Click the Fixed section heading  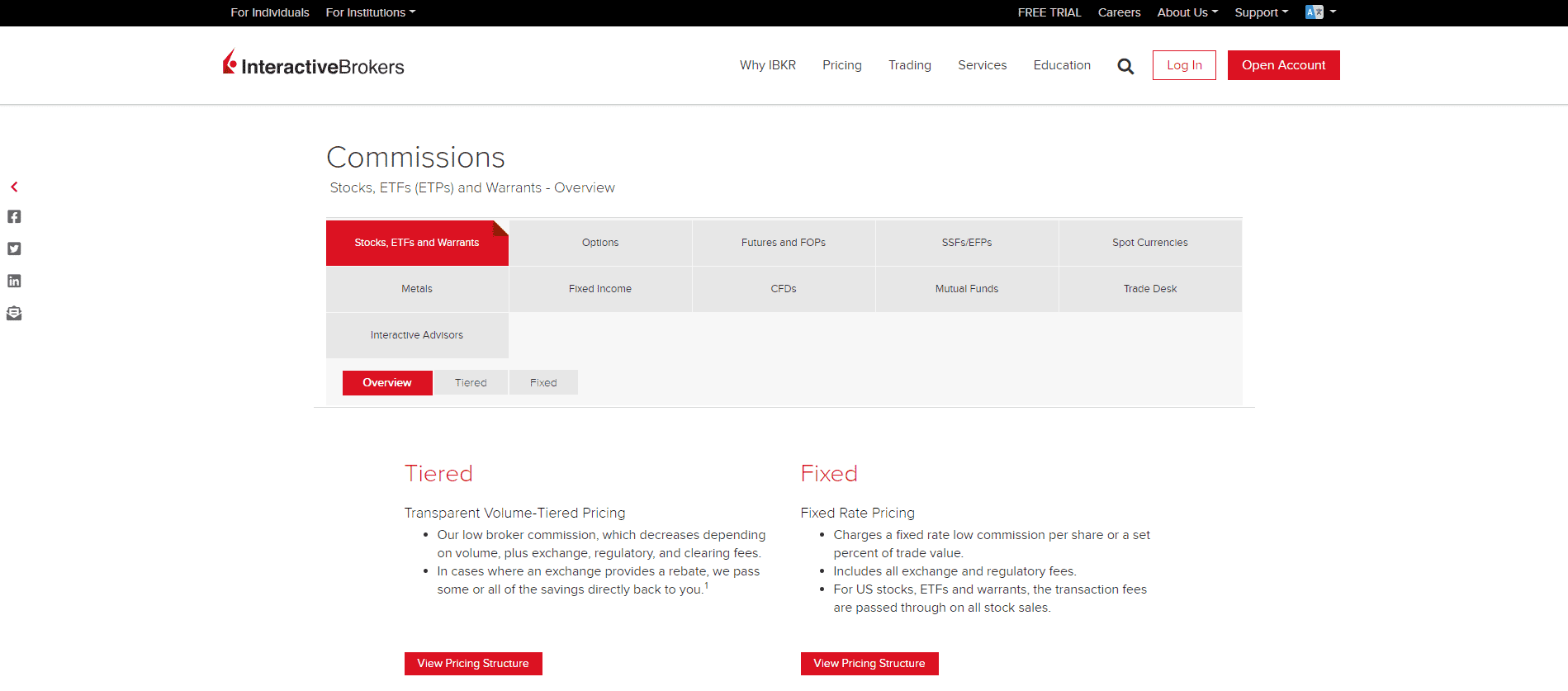[829, 473]
